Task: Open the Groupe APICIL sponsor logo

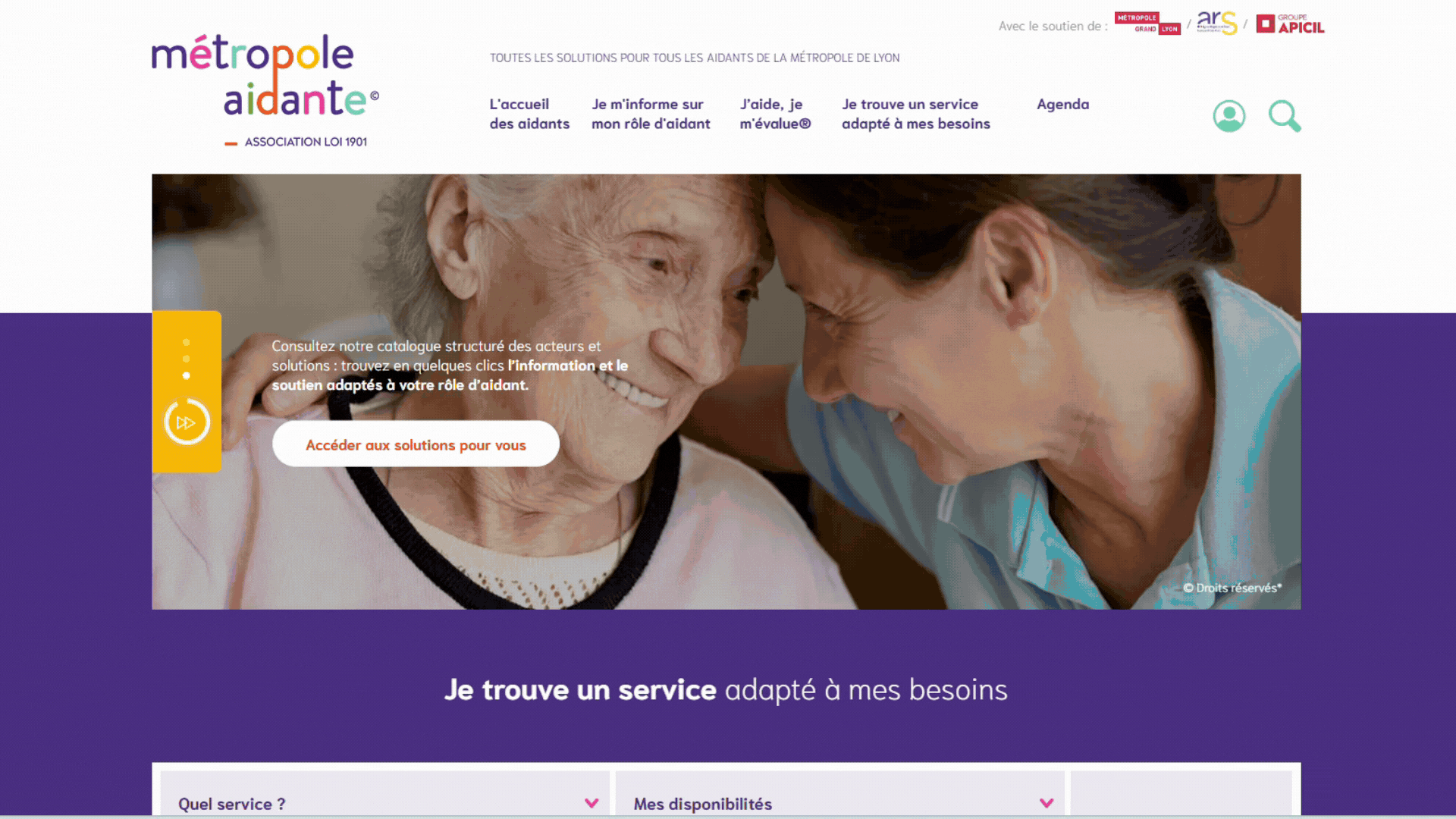Action: pyautogui.click(x=1290, y=24)
